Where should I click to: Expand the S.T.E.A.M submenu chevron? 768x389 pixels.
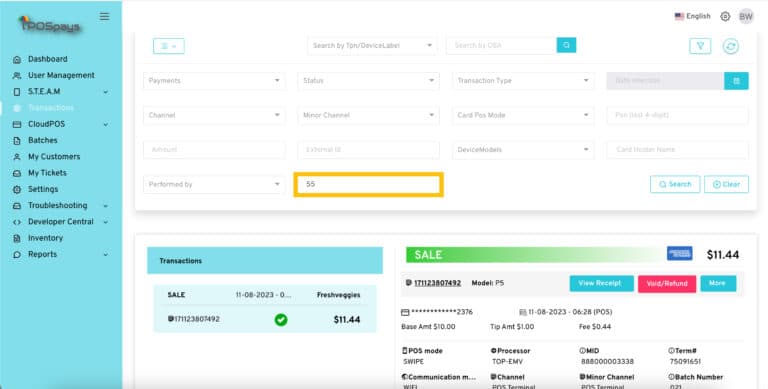tap(105, 92)
